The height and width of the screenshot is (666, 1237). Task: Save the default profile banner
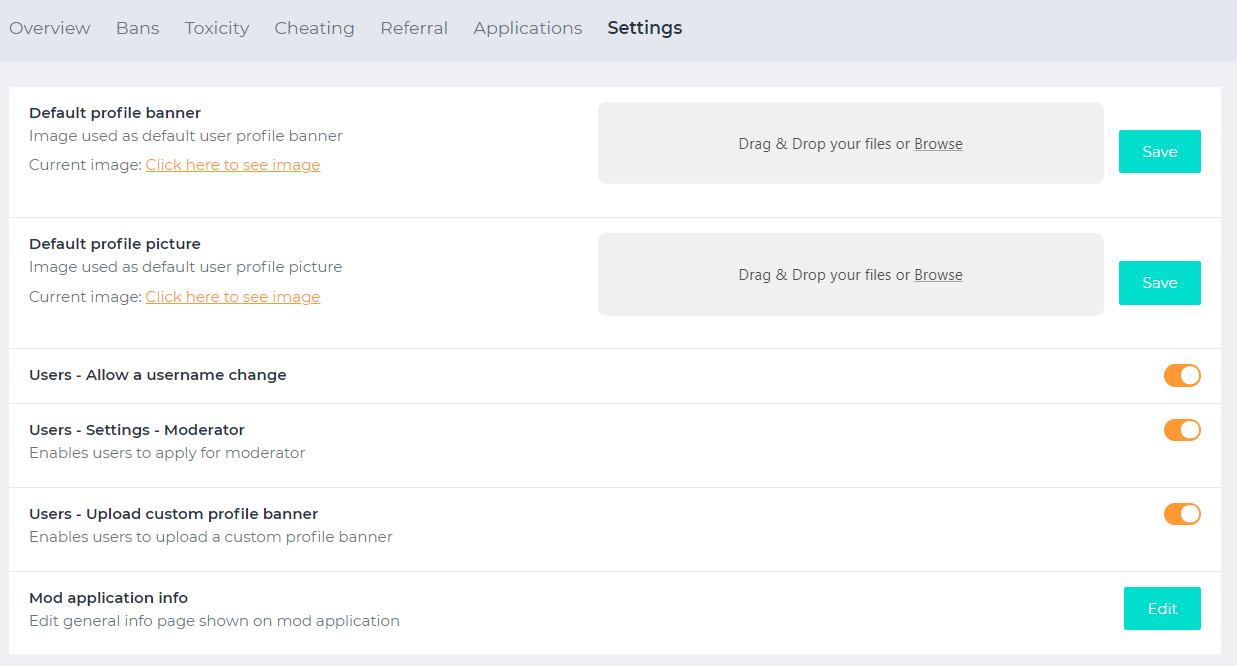(1159, 152)
